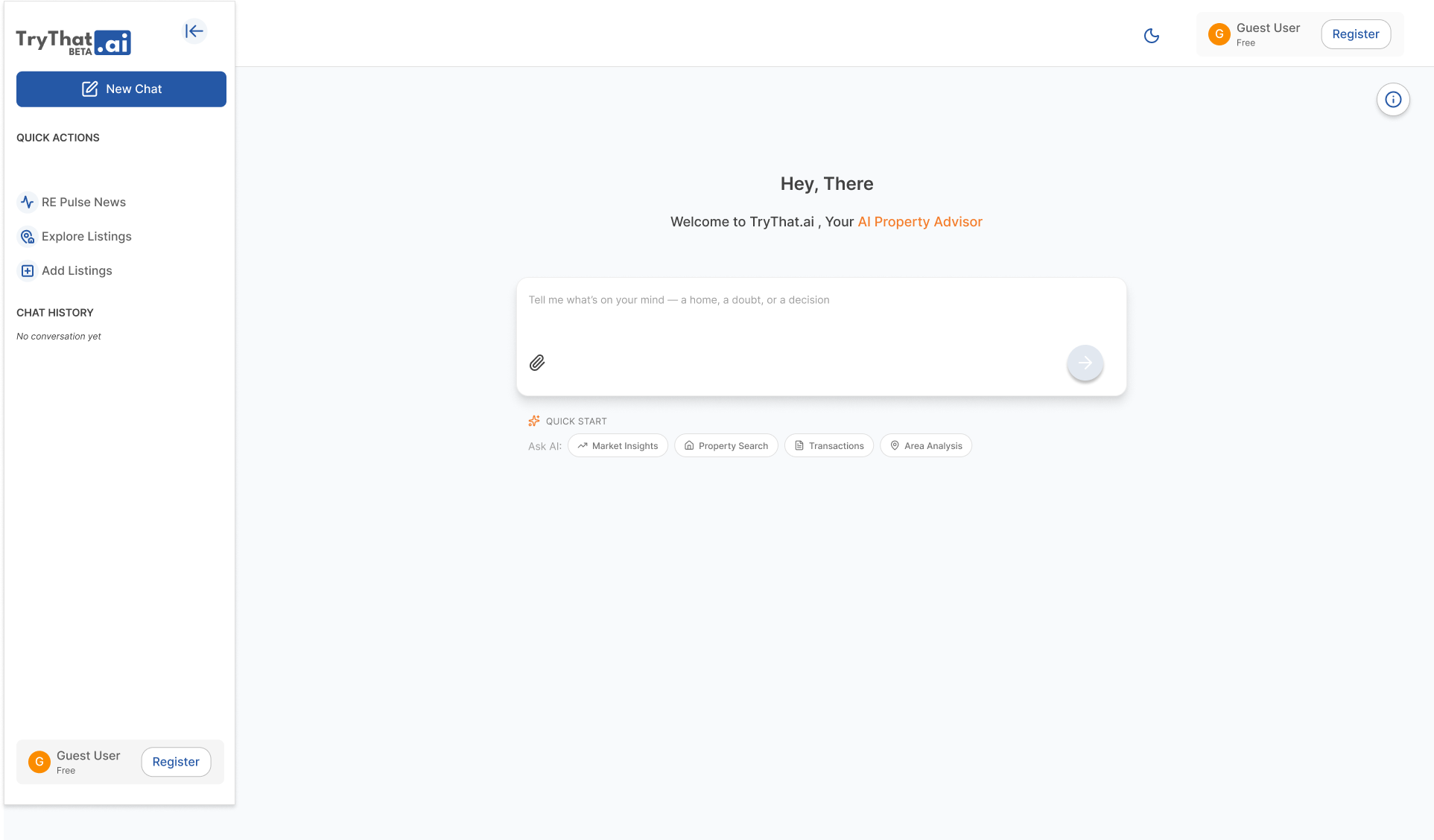
Task: Open RE Pulse News from Quick Actions
Action: [x=83, y=202]
